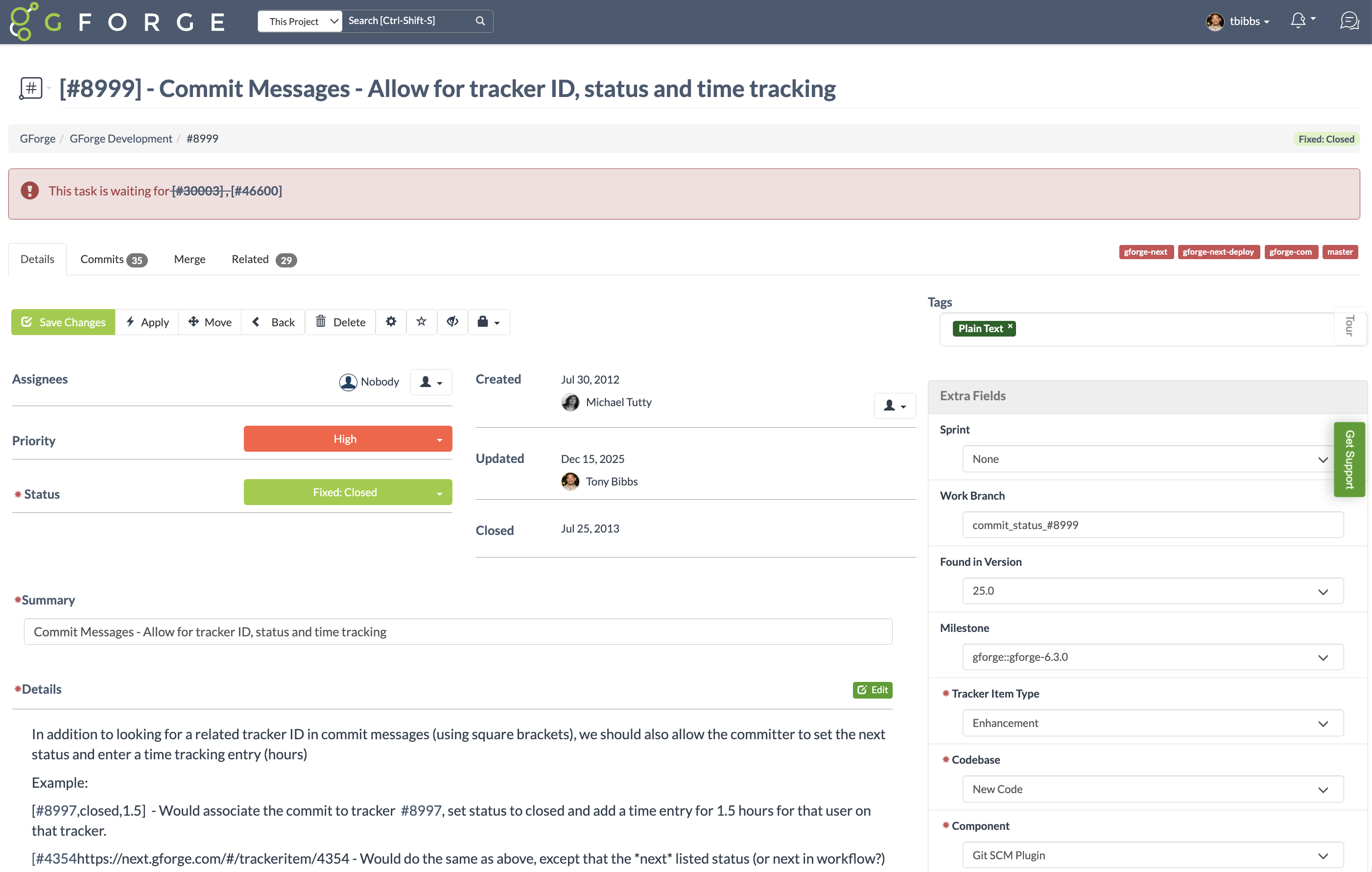Viewport: 1372px width, 872px height.
Task: Click the tracker item hash icon beside the title
Action: (x=31, y=88)
